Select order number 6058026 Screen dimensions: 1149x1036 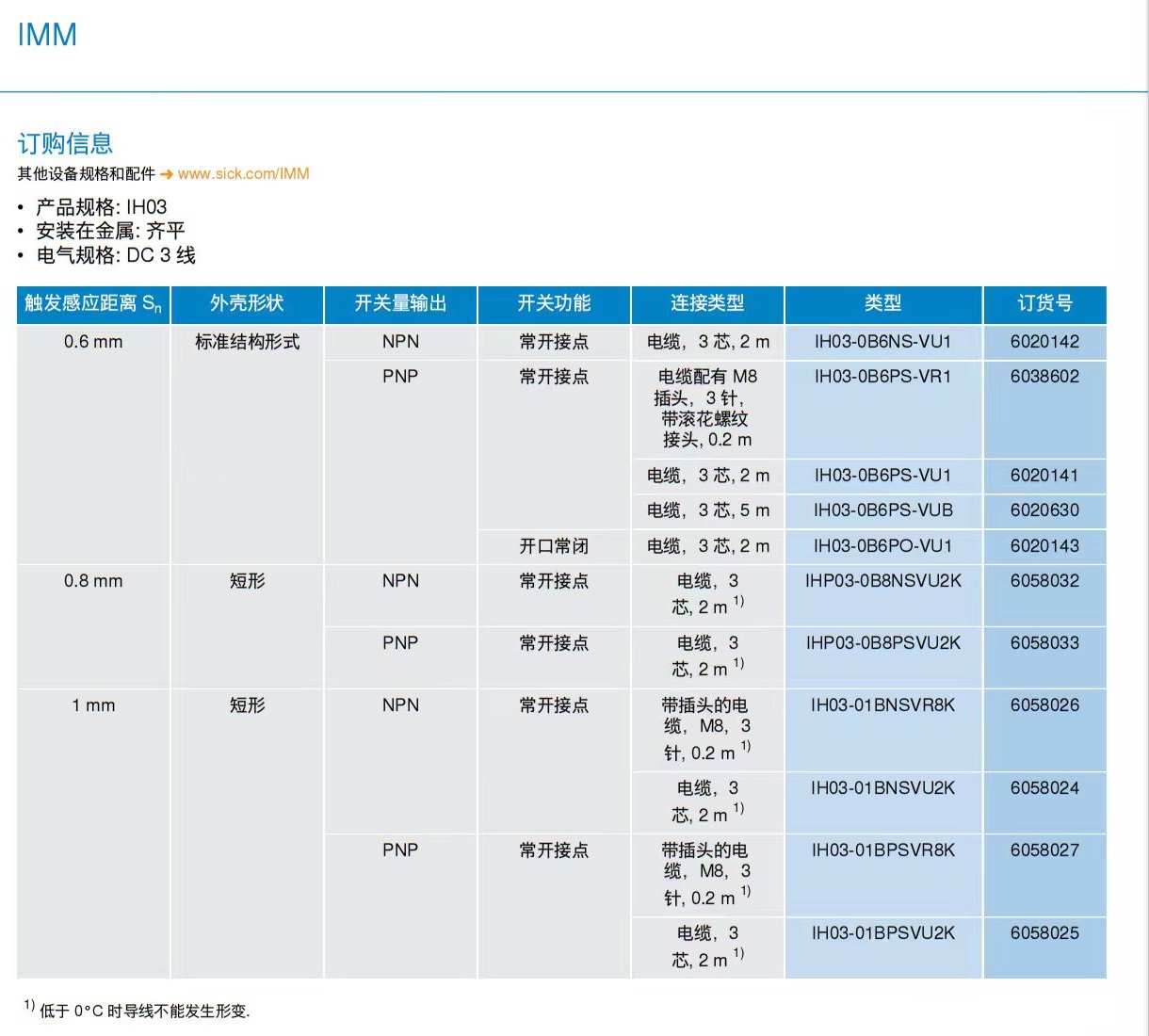point(1044,705)
